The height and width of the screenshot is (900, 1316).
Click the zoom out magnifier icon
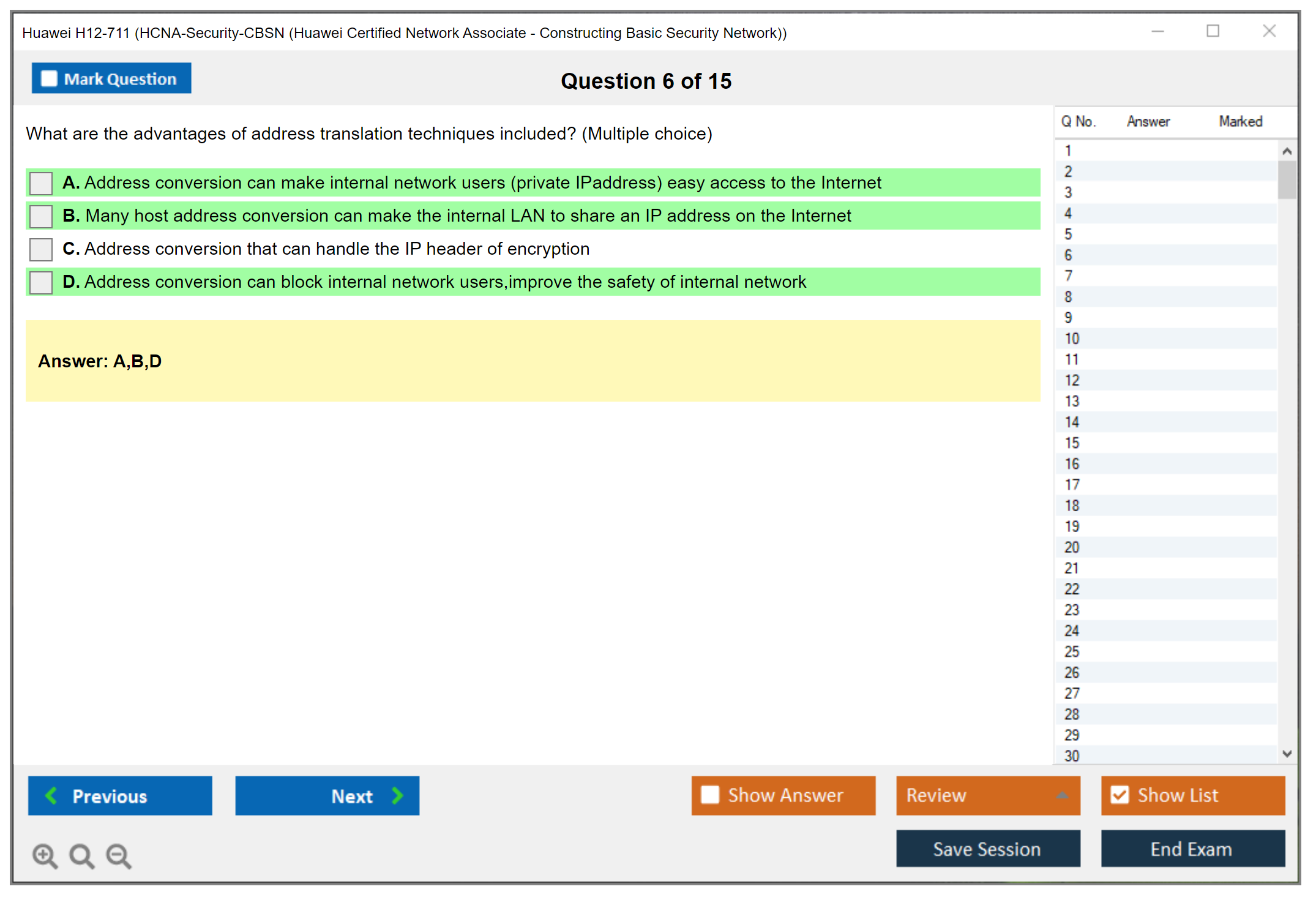click(x=118, y=855)
